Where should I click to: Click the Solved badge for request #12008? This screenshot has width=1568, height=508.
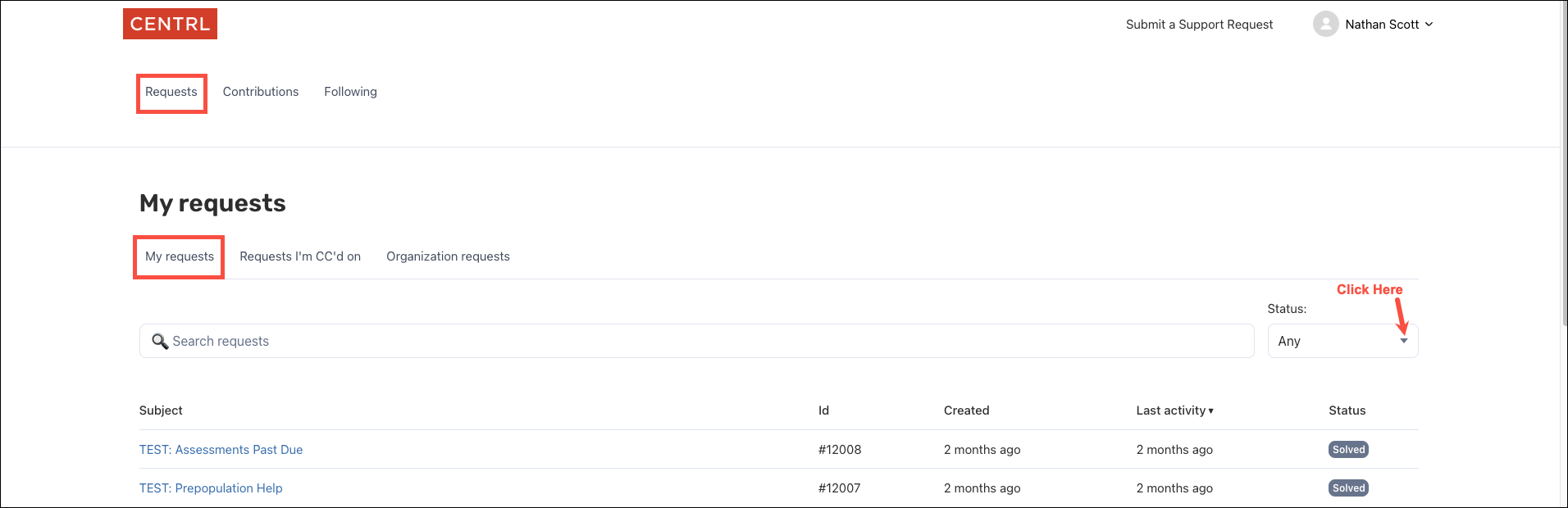click(1348, 450)
